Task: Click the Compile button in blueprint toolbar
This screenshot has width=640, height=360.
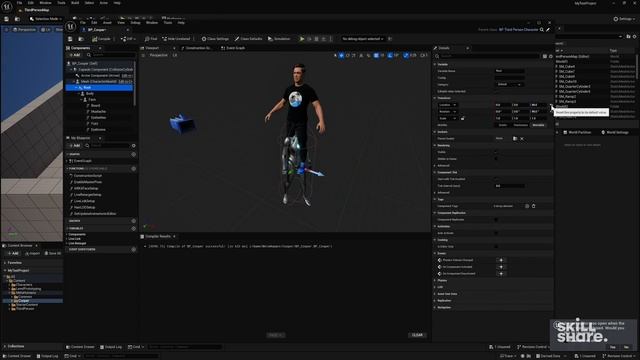Action: tap(101, 39)
